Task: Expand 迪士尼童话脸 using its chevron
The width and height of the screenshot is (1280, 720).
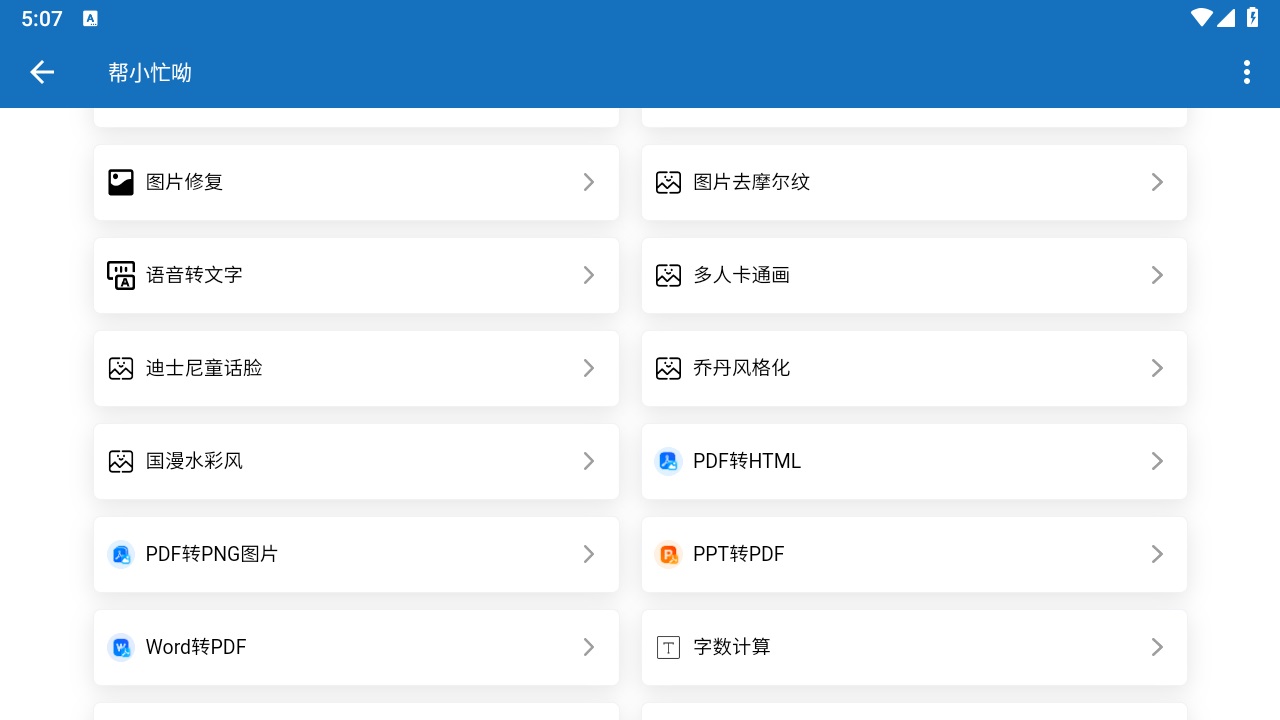Action: click(589, 368)
